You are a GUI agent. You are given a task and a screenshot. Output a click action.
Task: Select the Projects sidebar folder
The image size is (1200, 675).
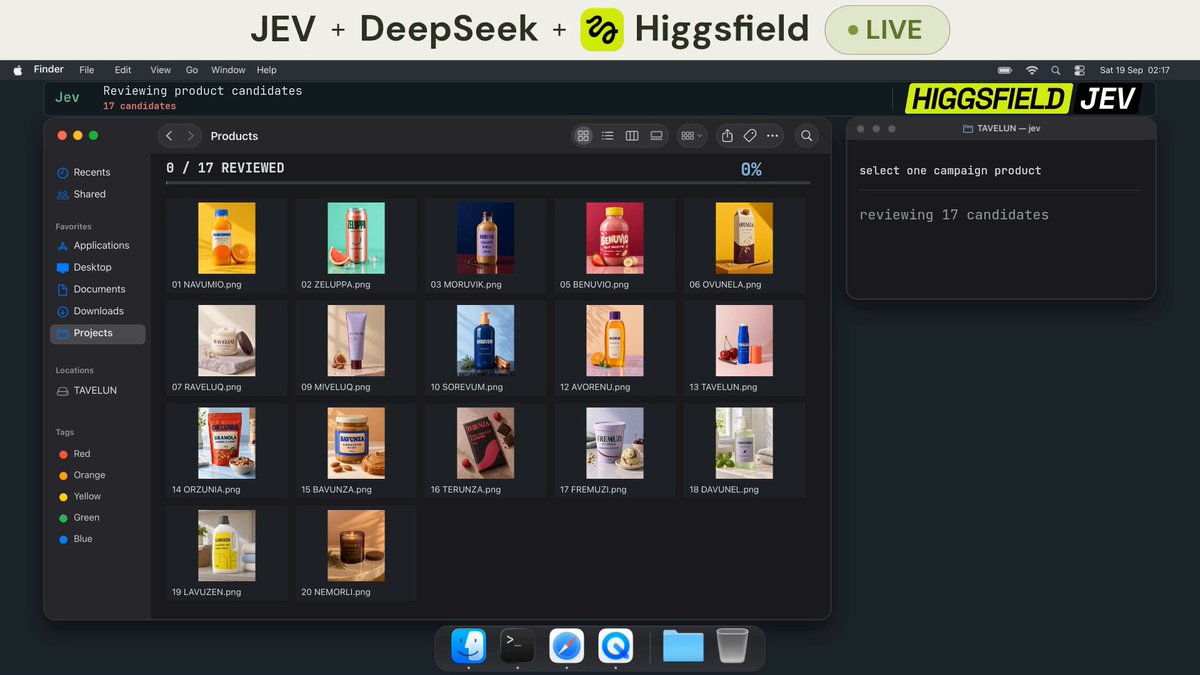[x=97, y=333]
